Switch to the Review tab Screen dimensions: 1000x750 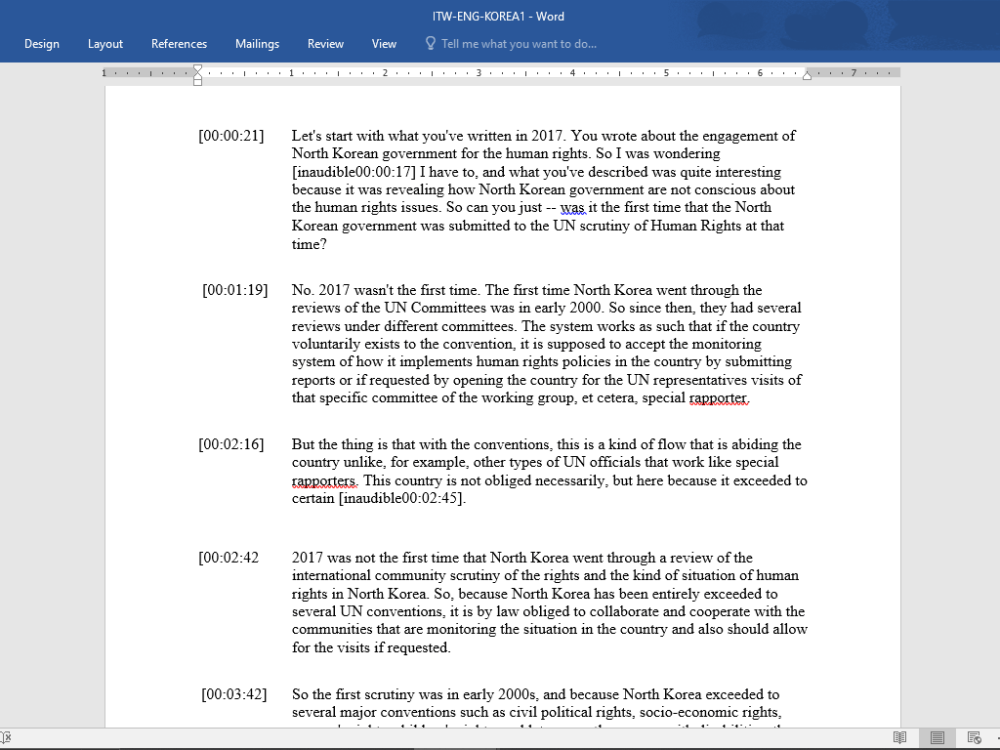pyautogui.click(x=325, y=43)
